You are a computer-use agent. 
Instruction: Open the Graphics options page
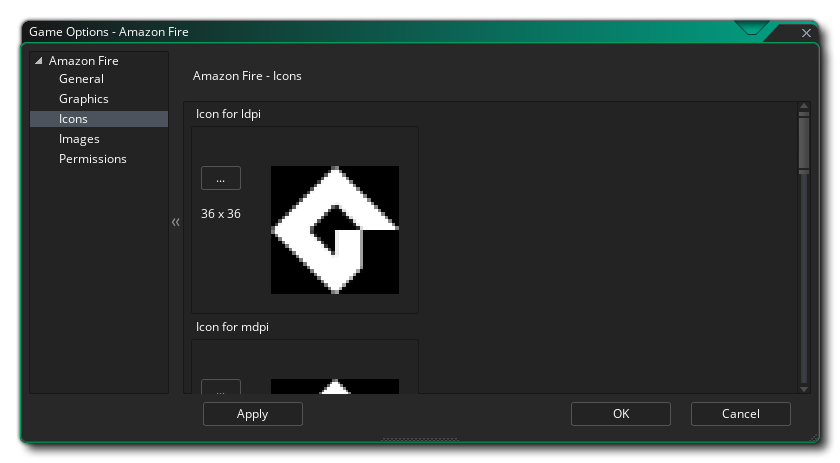(x=84, y=99)
